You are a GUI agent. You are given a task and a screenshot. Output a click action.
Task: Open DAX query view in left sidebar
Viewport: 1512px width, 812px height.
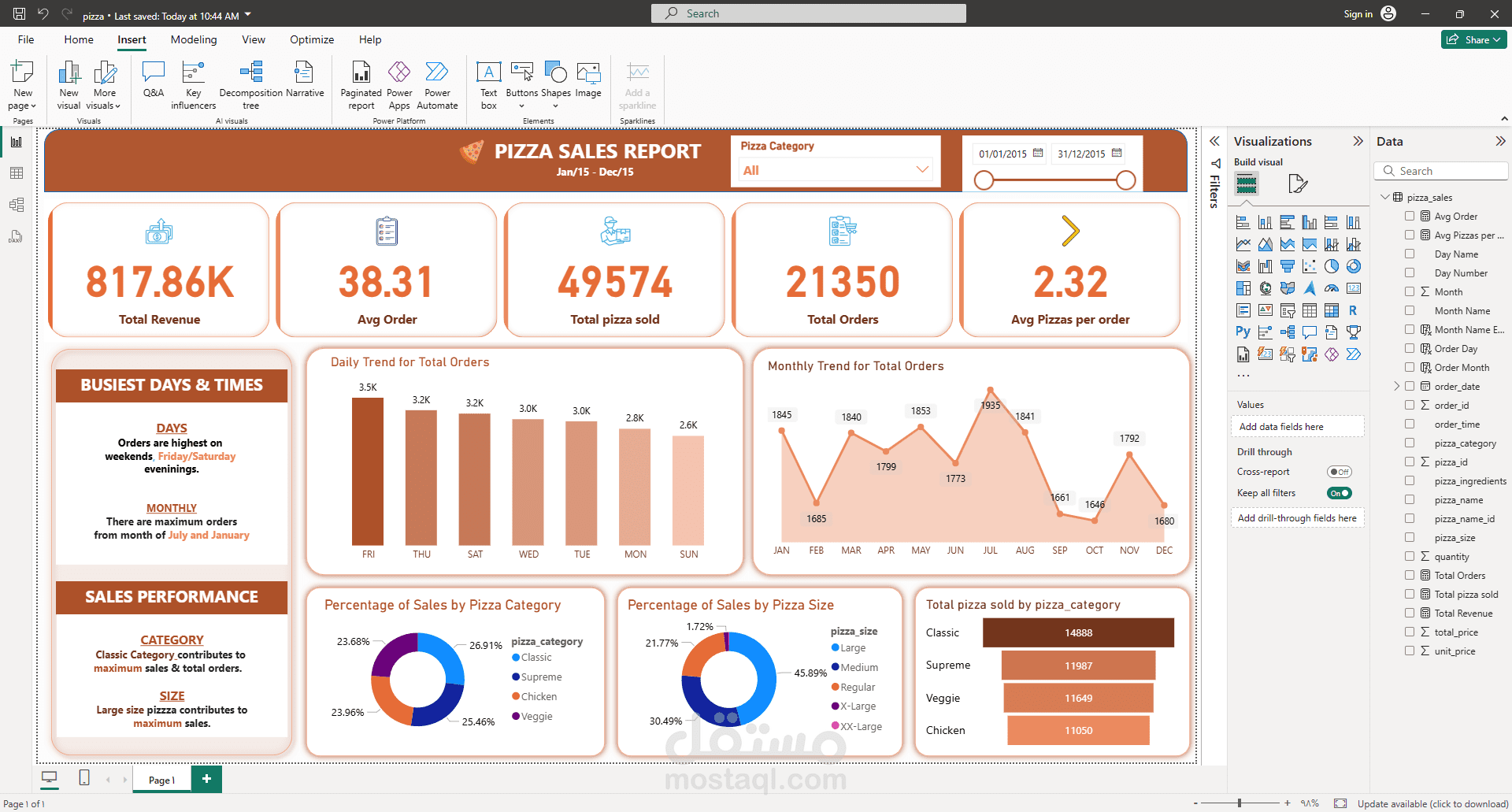pos(17,236)
